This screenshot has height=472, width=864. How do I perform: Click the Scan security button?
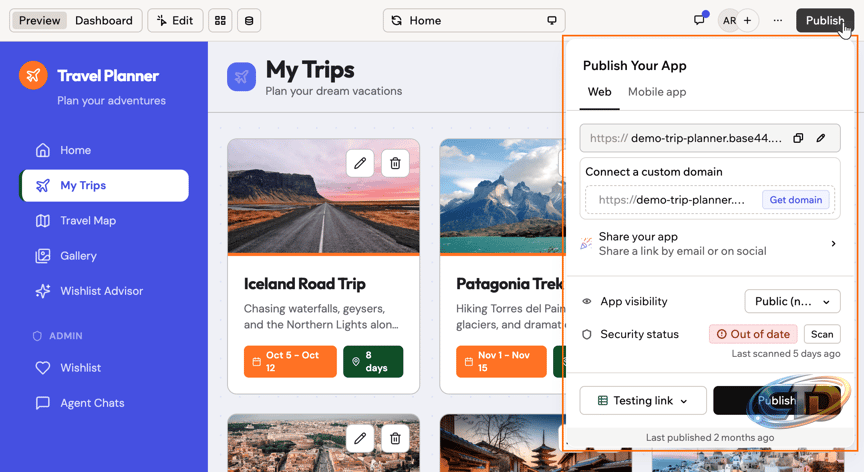click(x=822, y=334)
